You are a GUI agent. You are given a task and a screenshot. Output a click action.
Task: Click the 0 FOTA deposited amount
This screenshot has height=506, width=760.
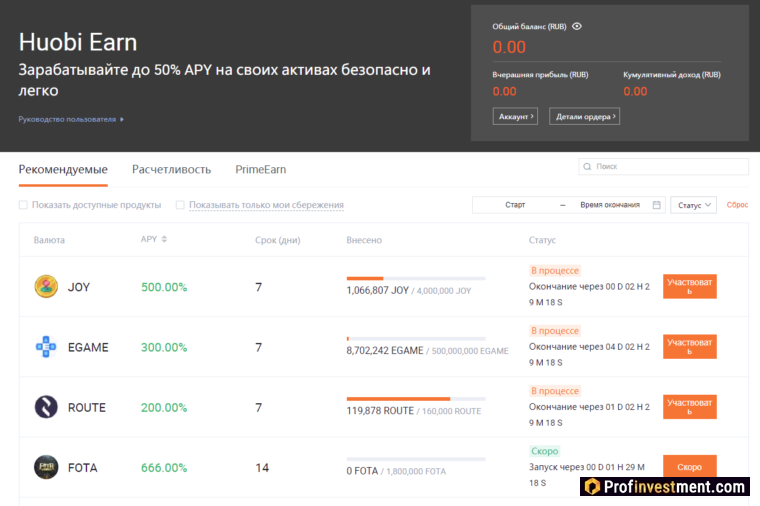[362, 471]
